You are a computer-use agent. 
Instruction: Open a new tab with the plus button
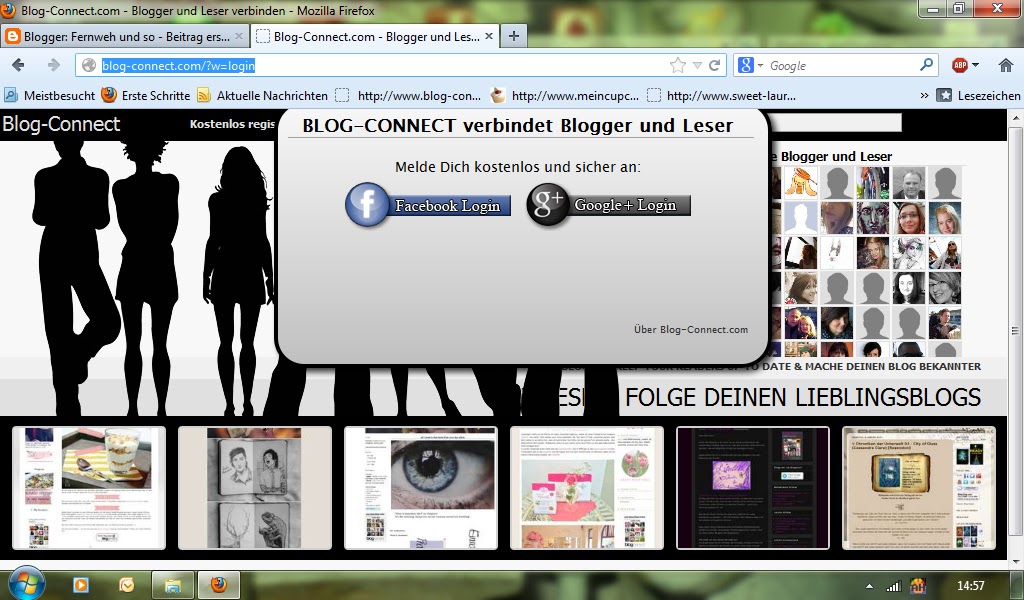[514, 37]
